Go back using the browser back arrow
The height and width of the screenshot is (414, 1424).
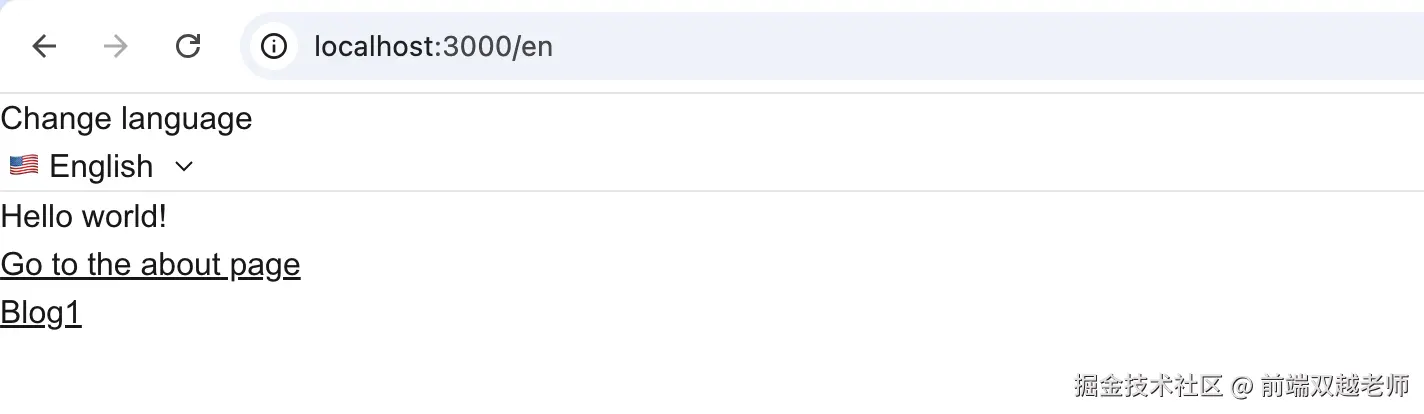44,46
